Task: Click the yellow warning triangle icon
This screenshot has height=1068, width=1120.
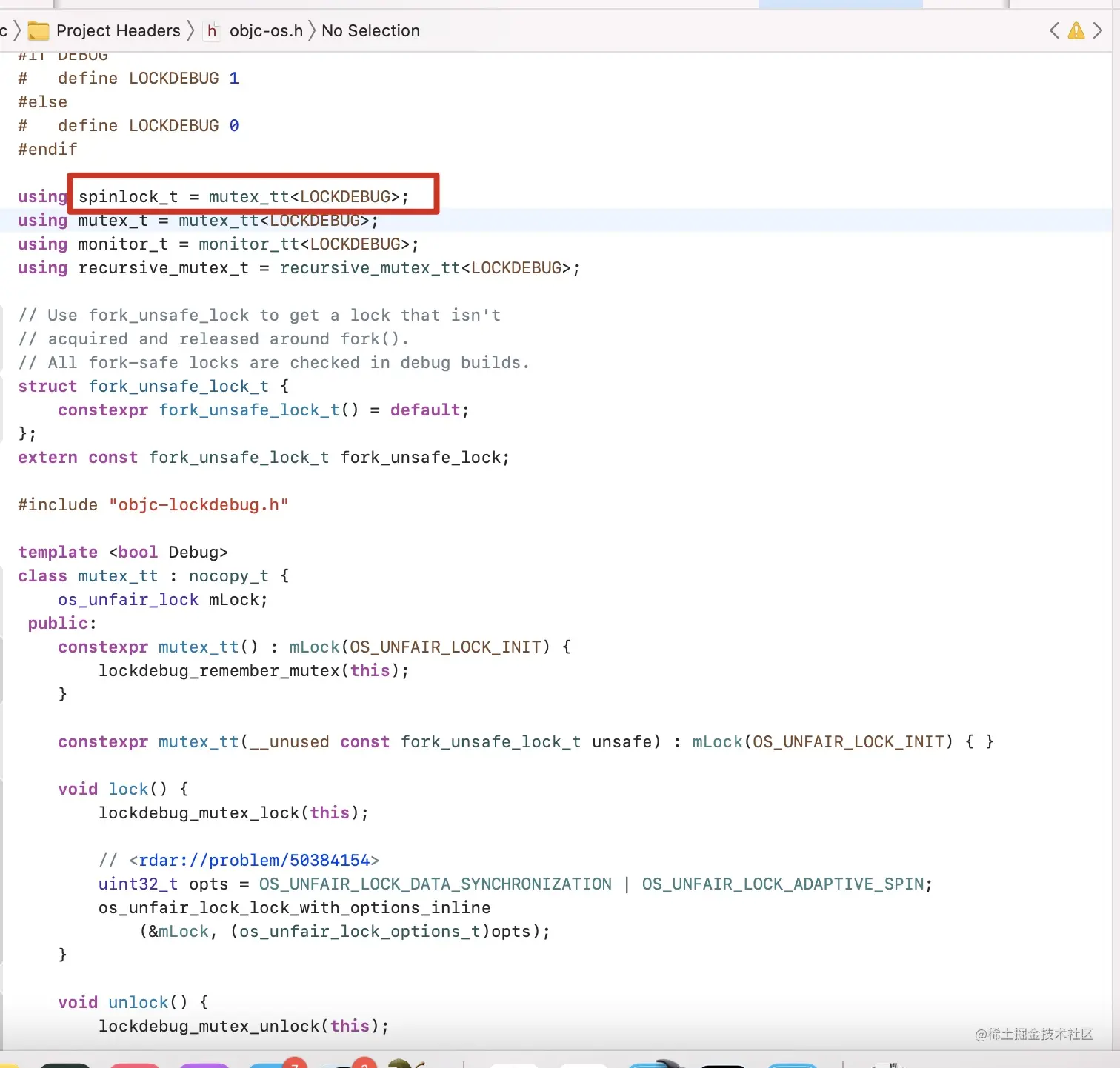Action: [1076, 30]
